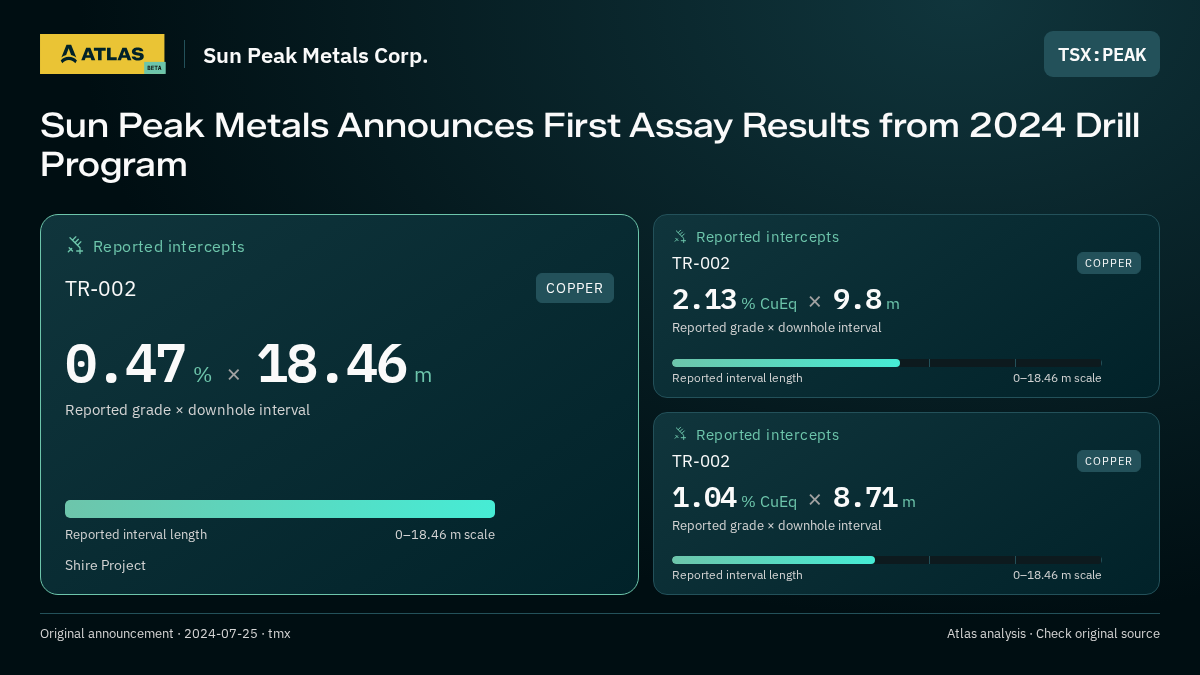The height and width of the screenshot is (675, 1200).
Task: Click the 8.71 interval value
Action: tap(865, 497)
